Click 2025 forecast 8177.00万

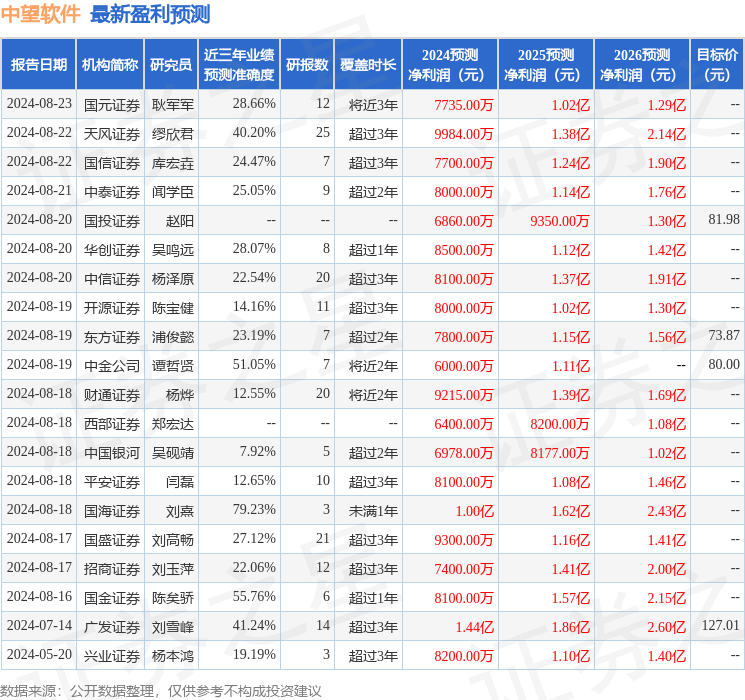pos(560,453)
